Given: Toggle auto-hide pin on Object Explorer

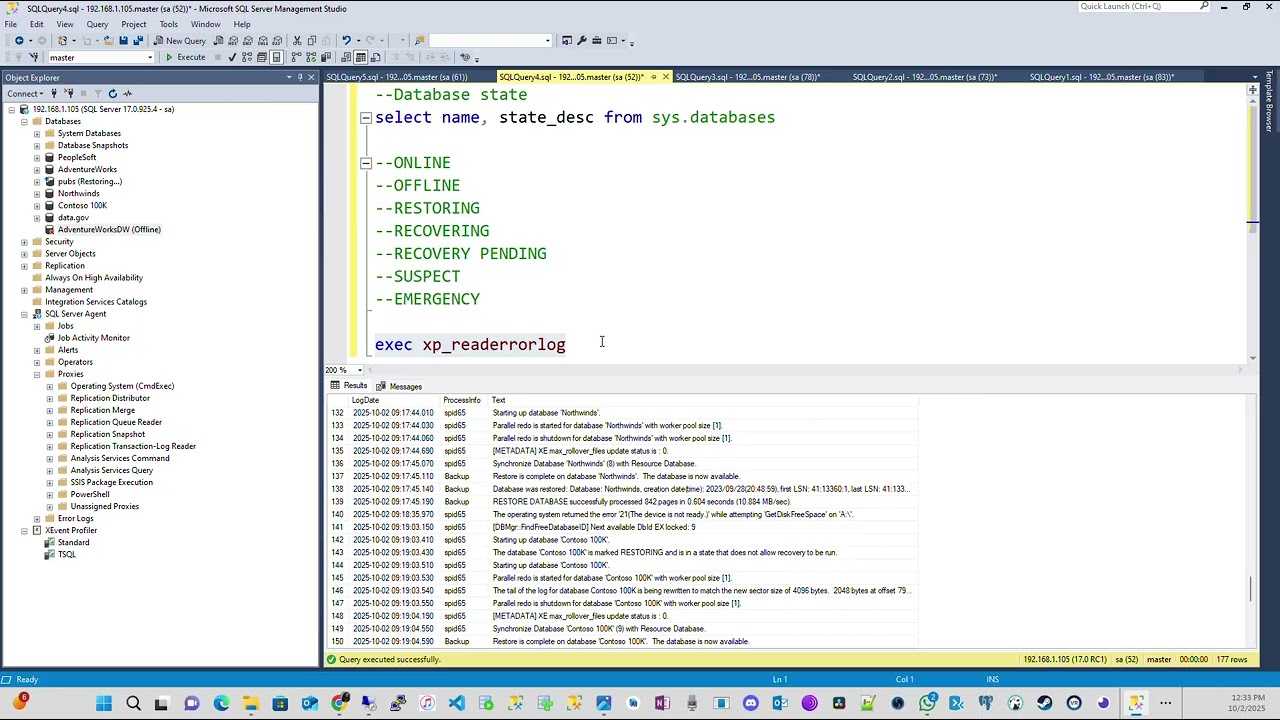Looking at the screenshot, I should (x=300, y=77).
